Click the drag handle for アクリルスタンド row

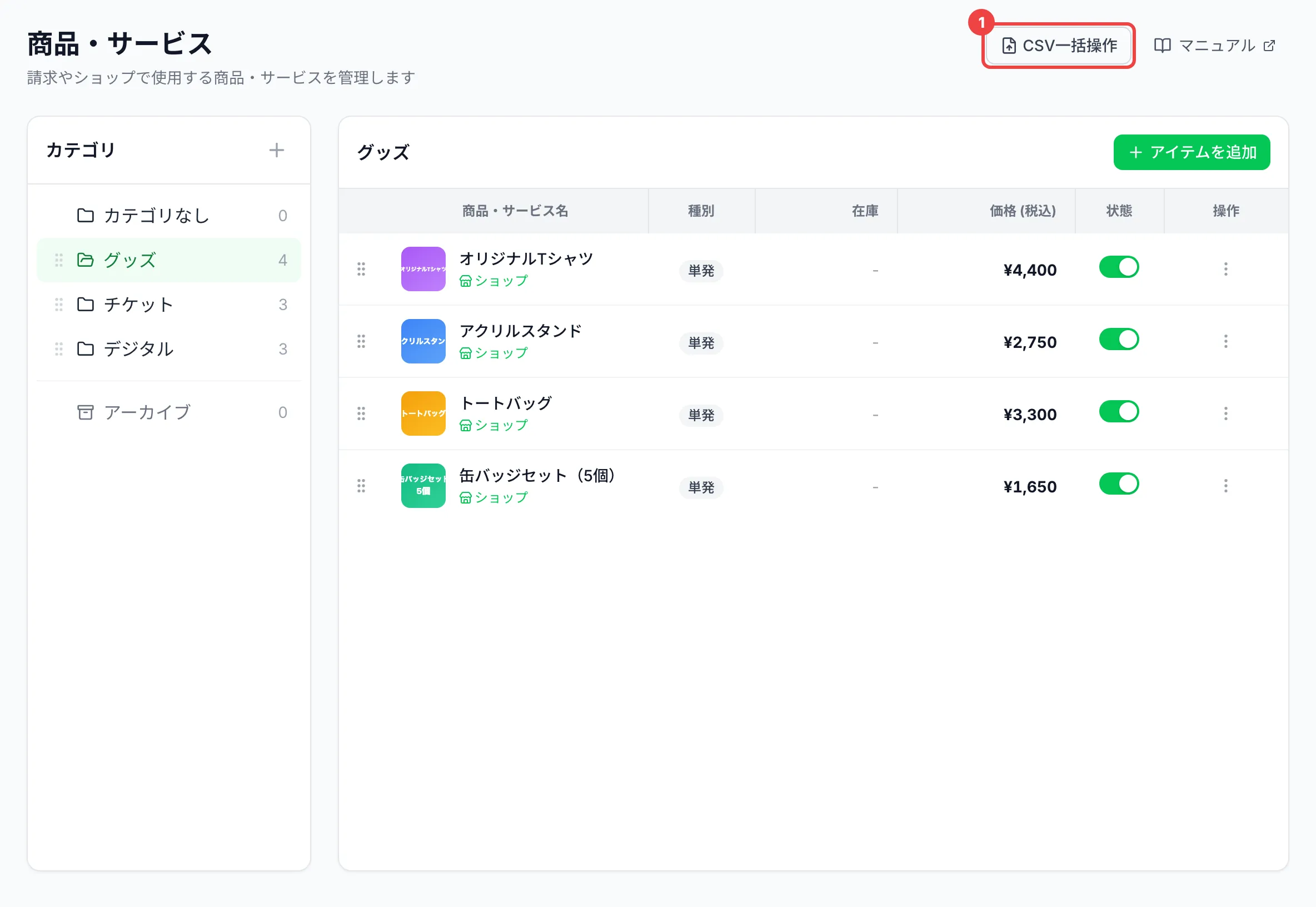point(361,341)
